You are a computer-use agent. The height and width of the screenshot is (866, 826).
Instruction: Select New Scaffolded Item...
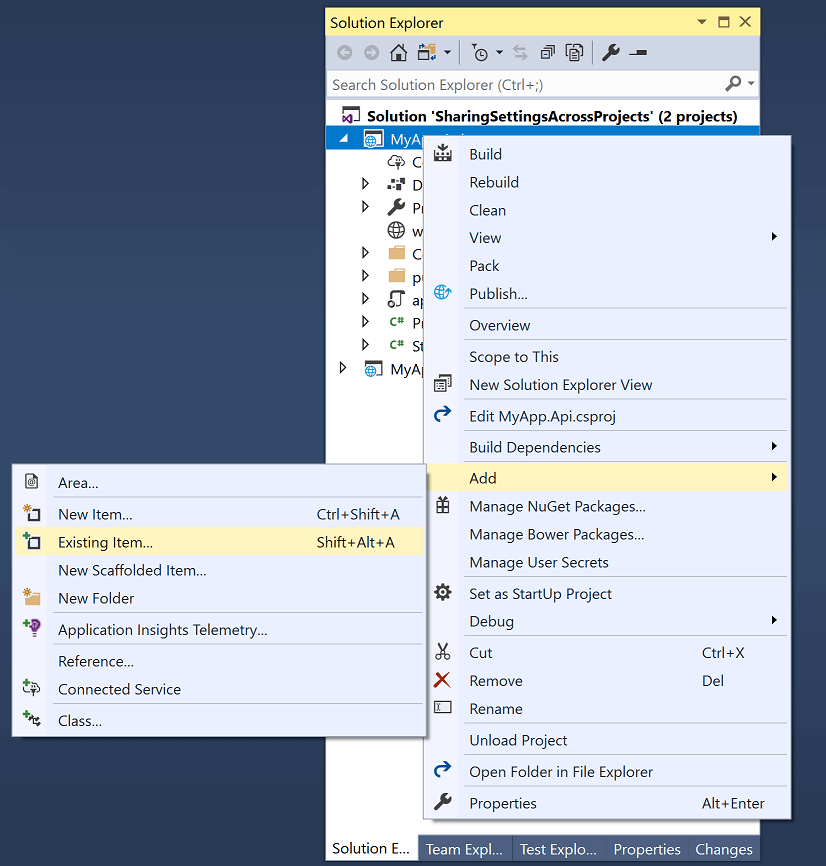[x=218, y=570]
